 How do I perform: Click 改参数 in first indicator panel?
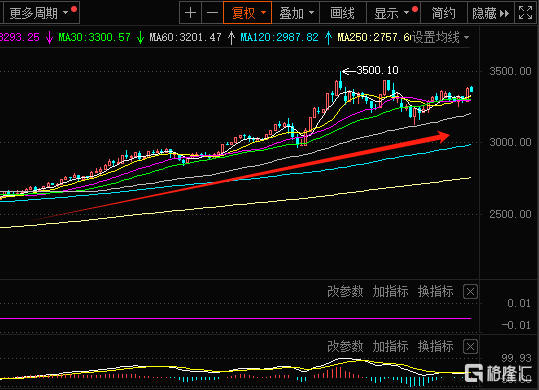(345, 292)
